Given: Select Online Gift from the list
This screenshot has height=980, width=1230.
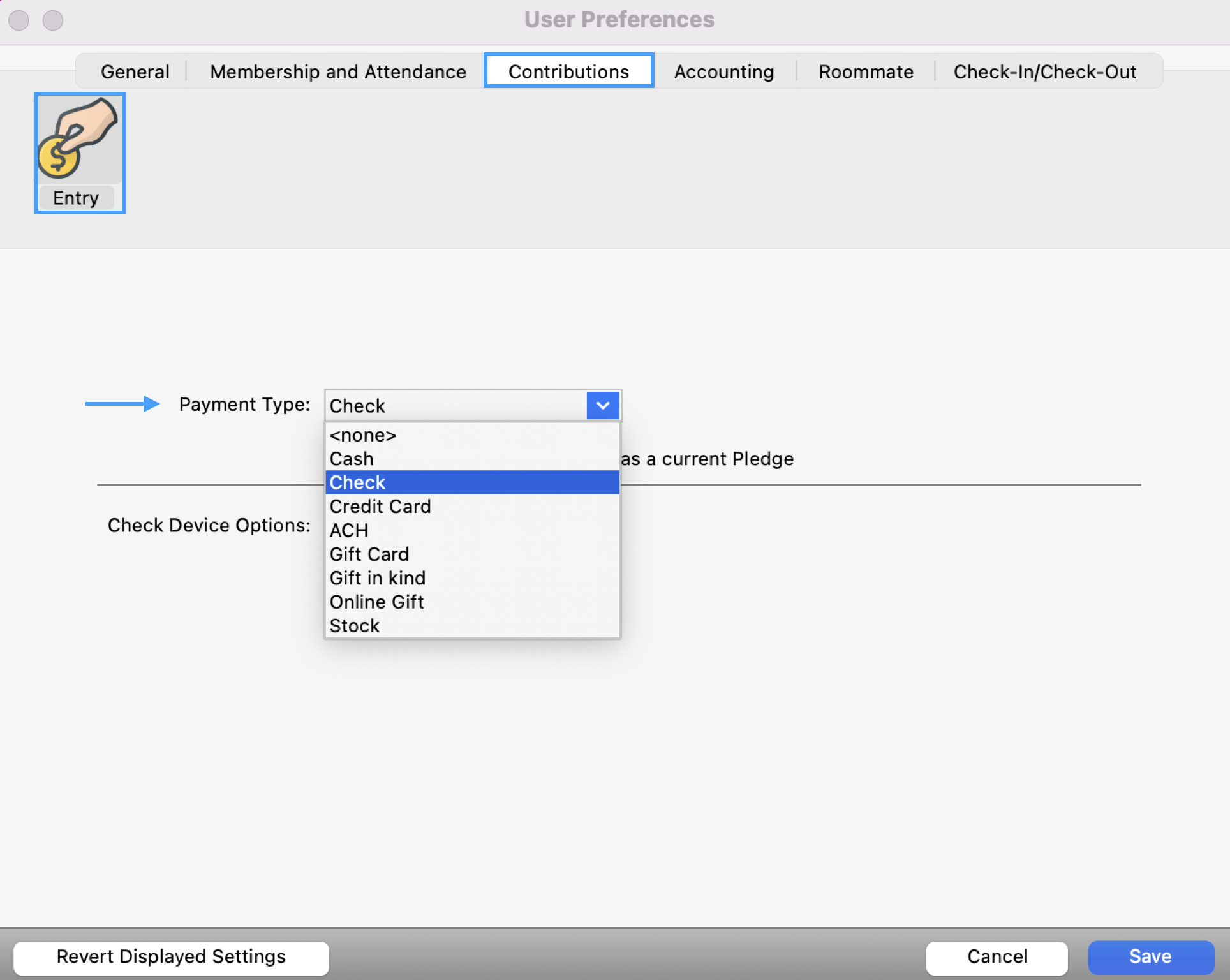Looking at the screenshot, I should click(x=376, y=602).
